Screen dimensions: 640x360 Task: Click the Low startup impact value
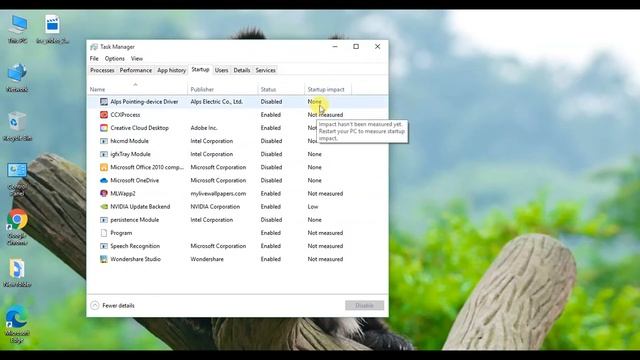coord(313,207)
